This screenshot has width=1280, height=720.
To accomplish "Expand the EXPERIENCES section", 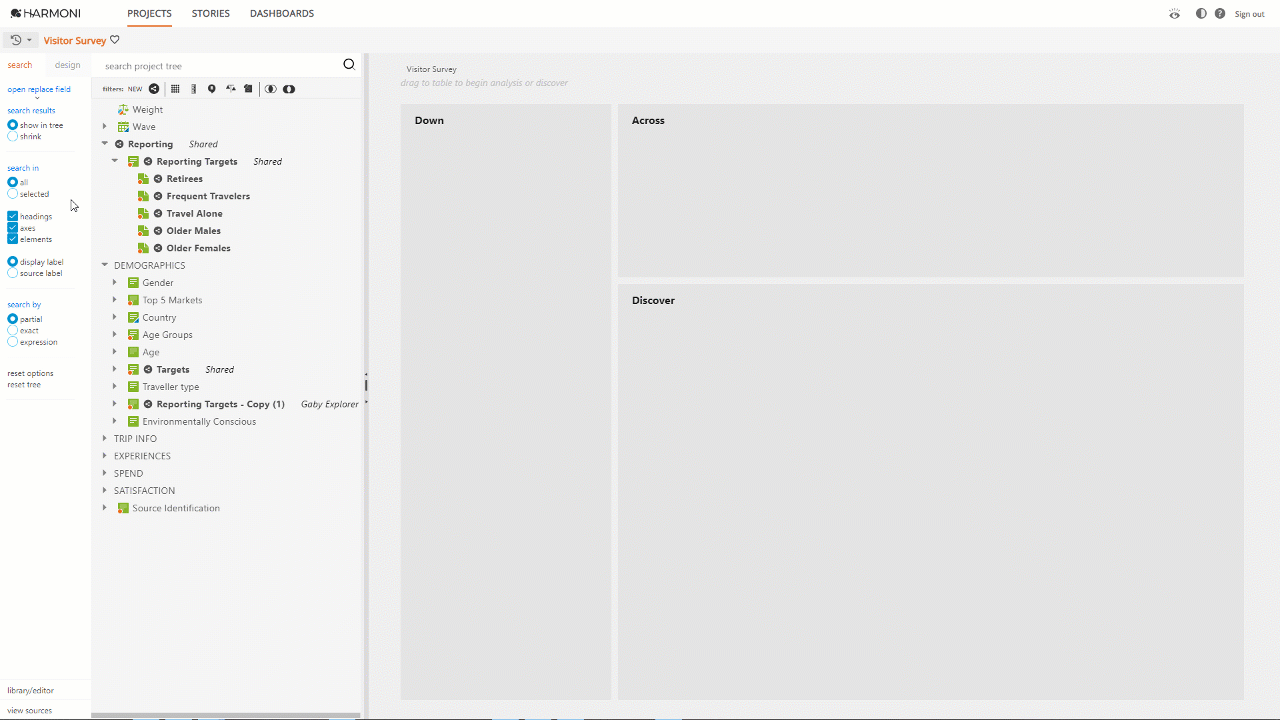I will point(105,456).
